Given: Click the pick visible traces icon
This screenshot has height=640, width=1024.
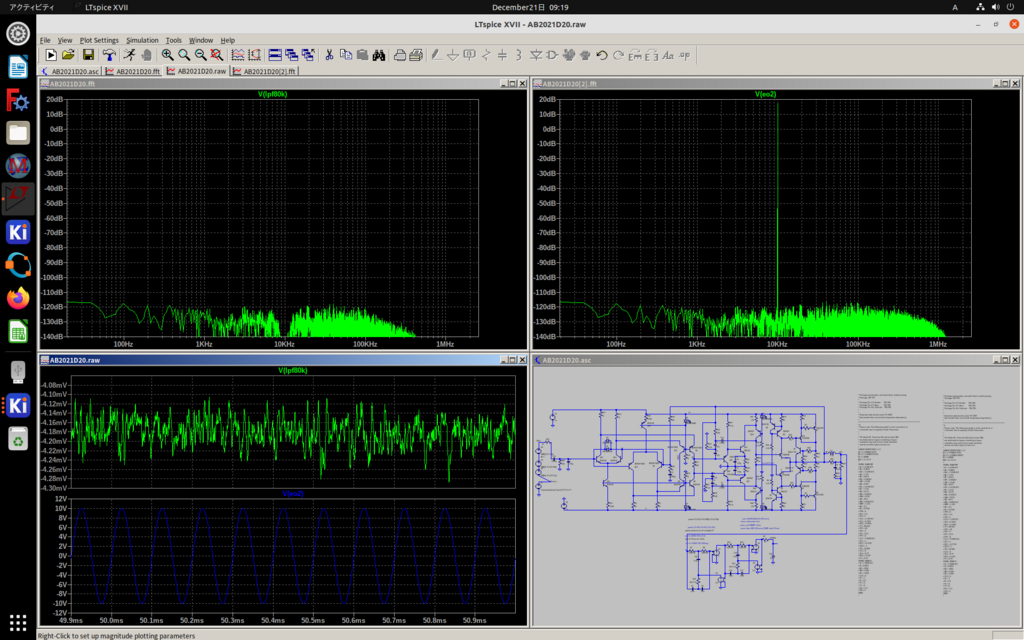Looking at the screenshot, I should coord(238,56).
